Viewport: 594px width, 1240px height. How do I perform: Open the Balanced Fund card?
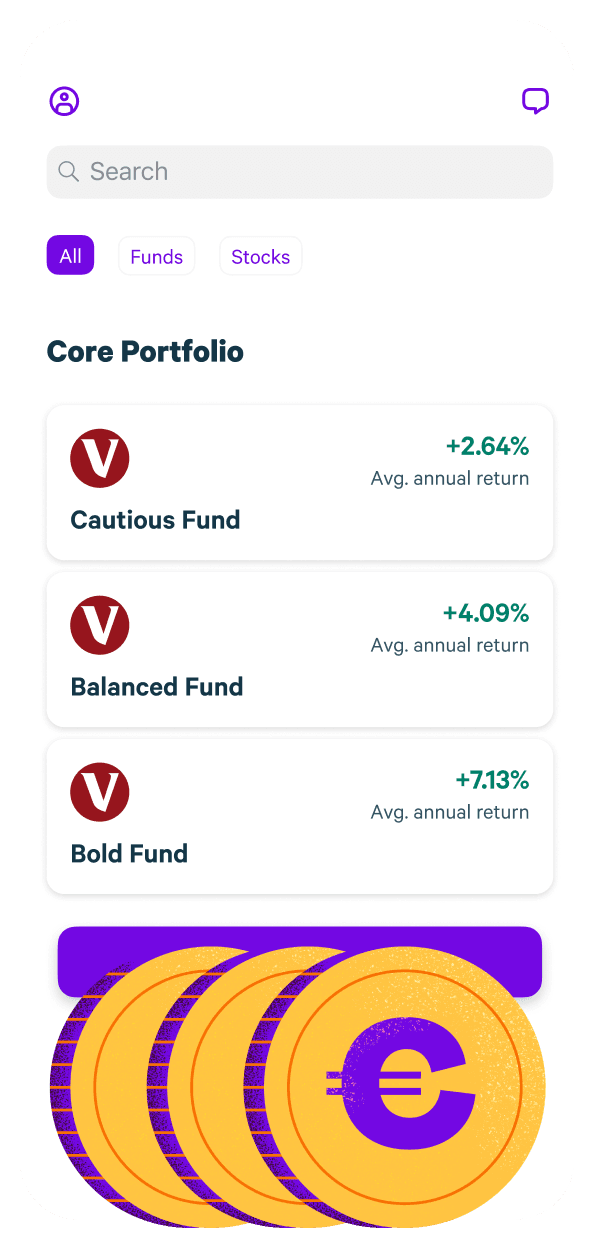point(300,649)
